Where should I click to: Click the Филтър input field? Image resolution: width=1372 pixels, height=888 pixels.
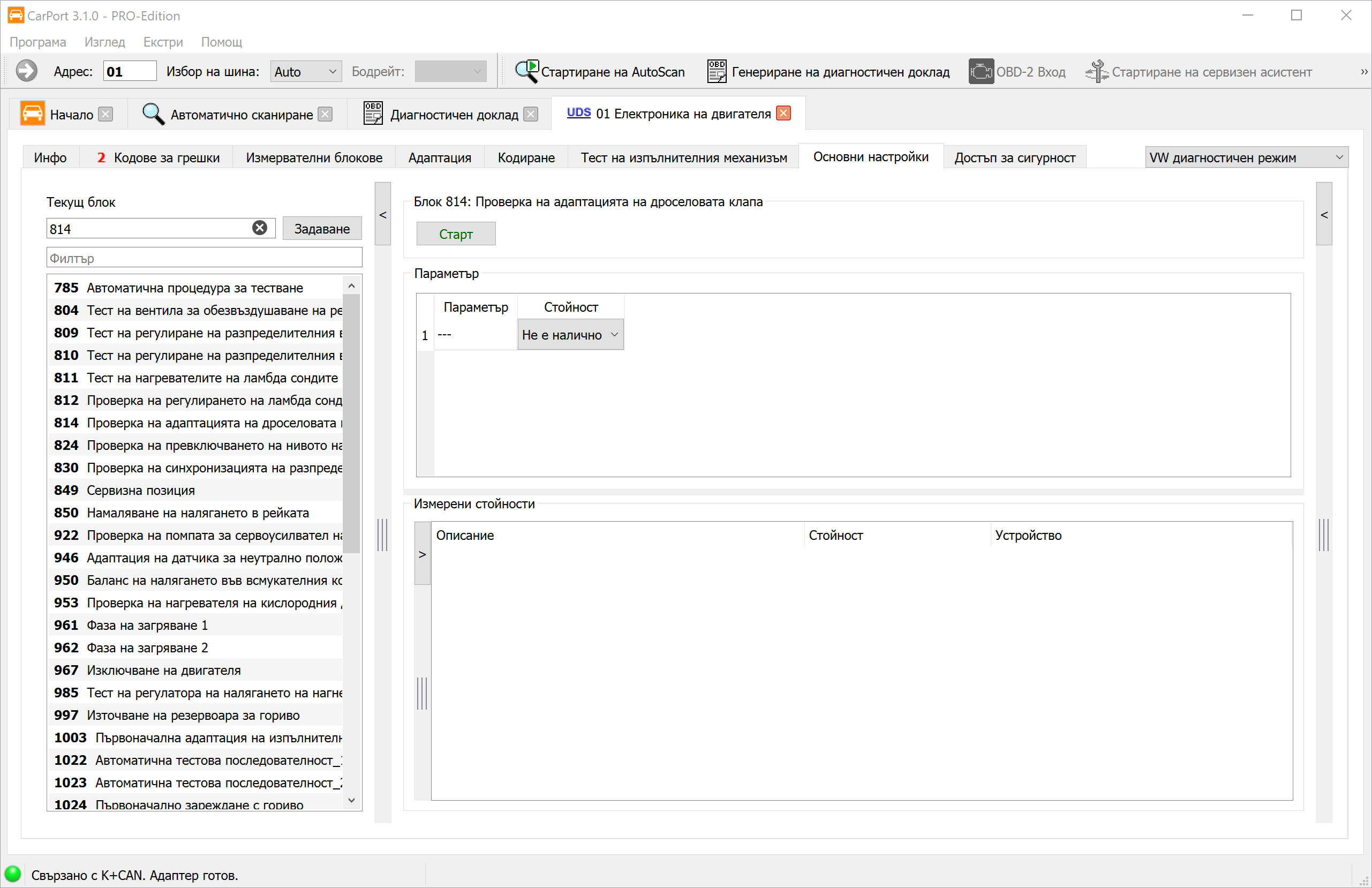point(204,258)
